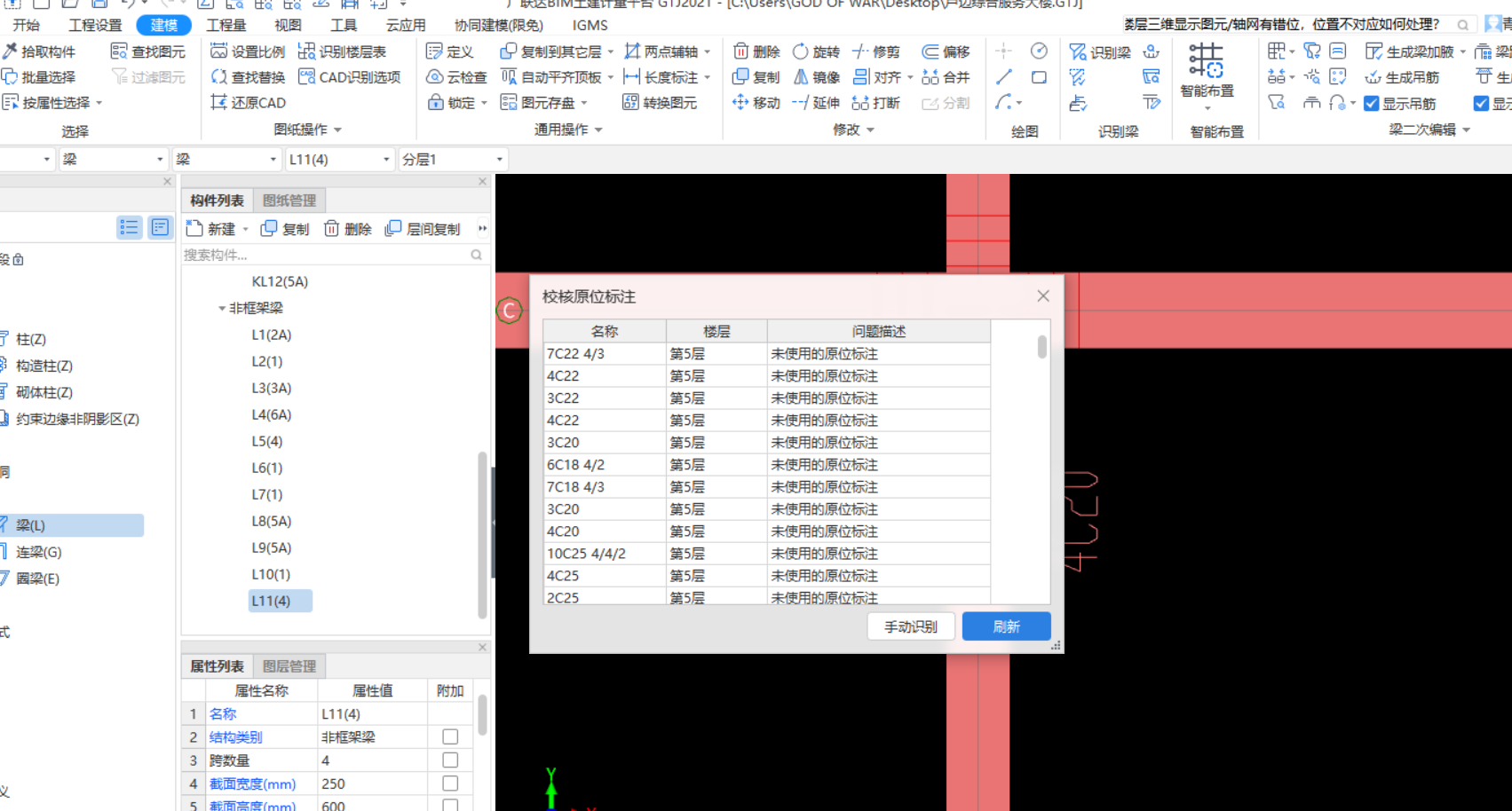Expand 复制到其它层 dropdown arrow
This screenshot has width=1512, height=811.
(610, 51)
